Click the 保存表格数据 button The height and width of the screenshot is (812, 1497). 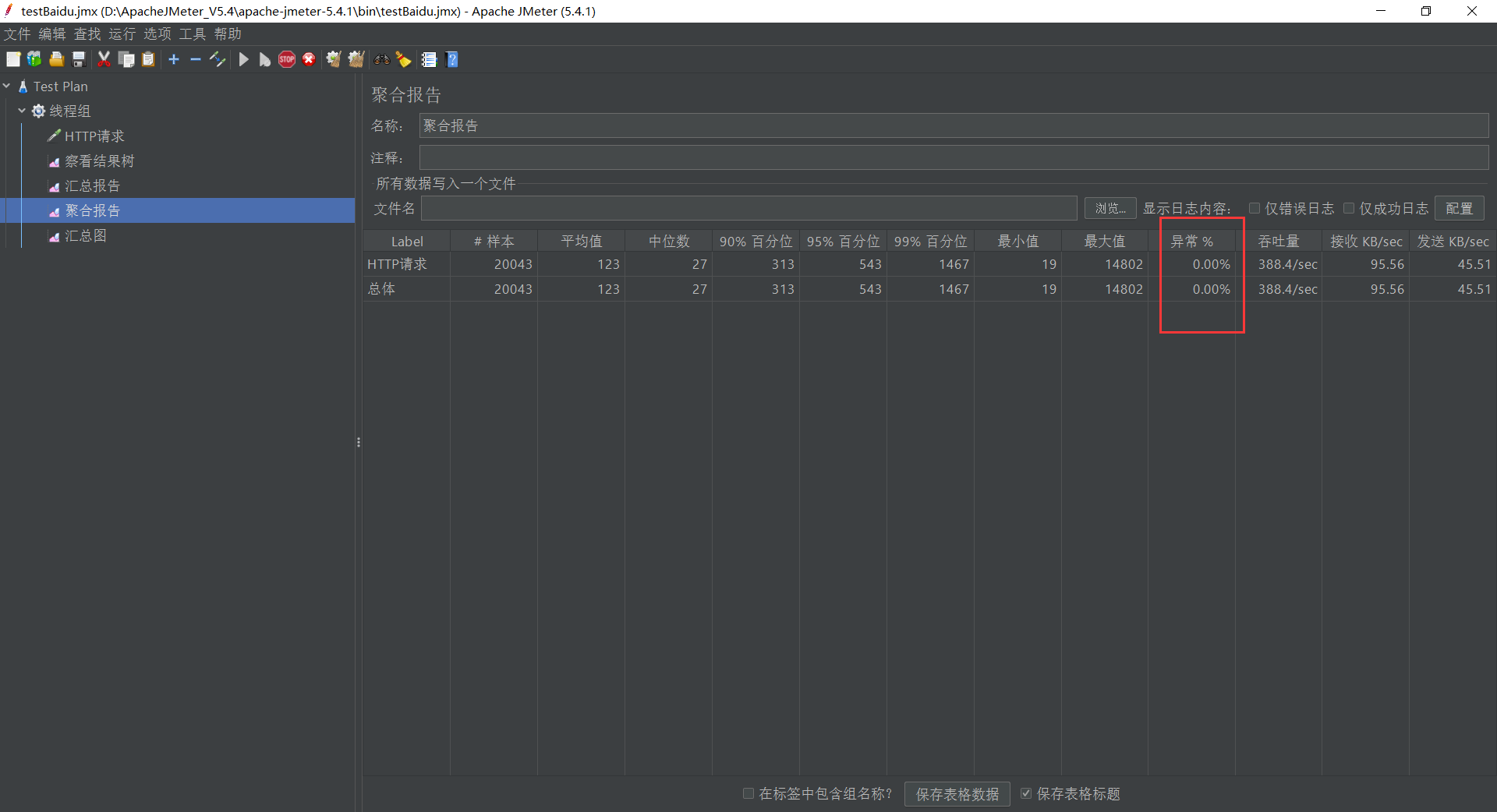pos(957,793)
